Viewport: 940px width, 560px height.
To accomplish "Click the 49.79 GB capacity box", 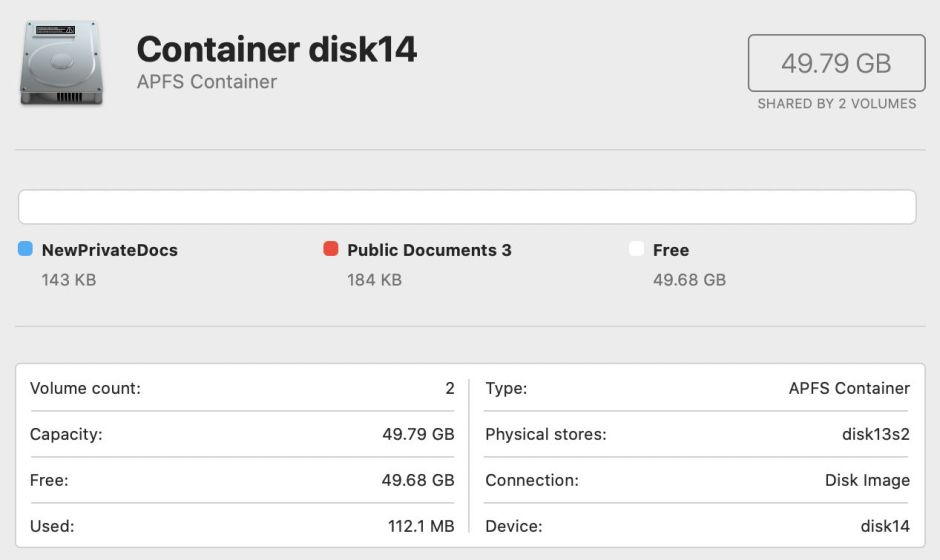I will [x=836, y=63].
